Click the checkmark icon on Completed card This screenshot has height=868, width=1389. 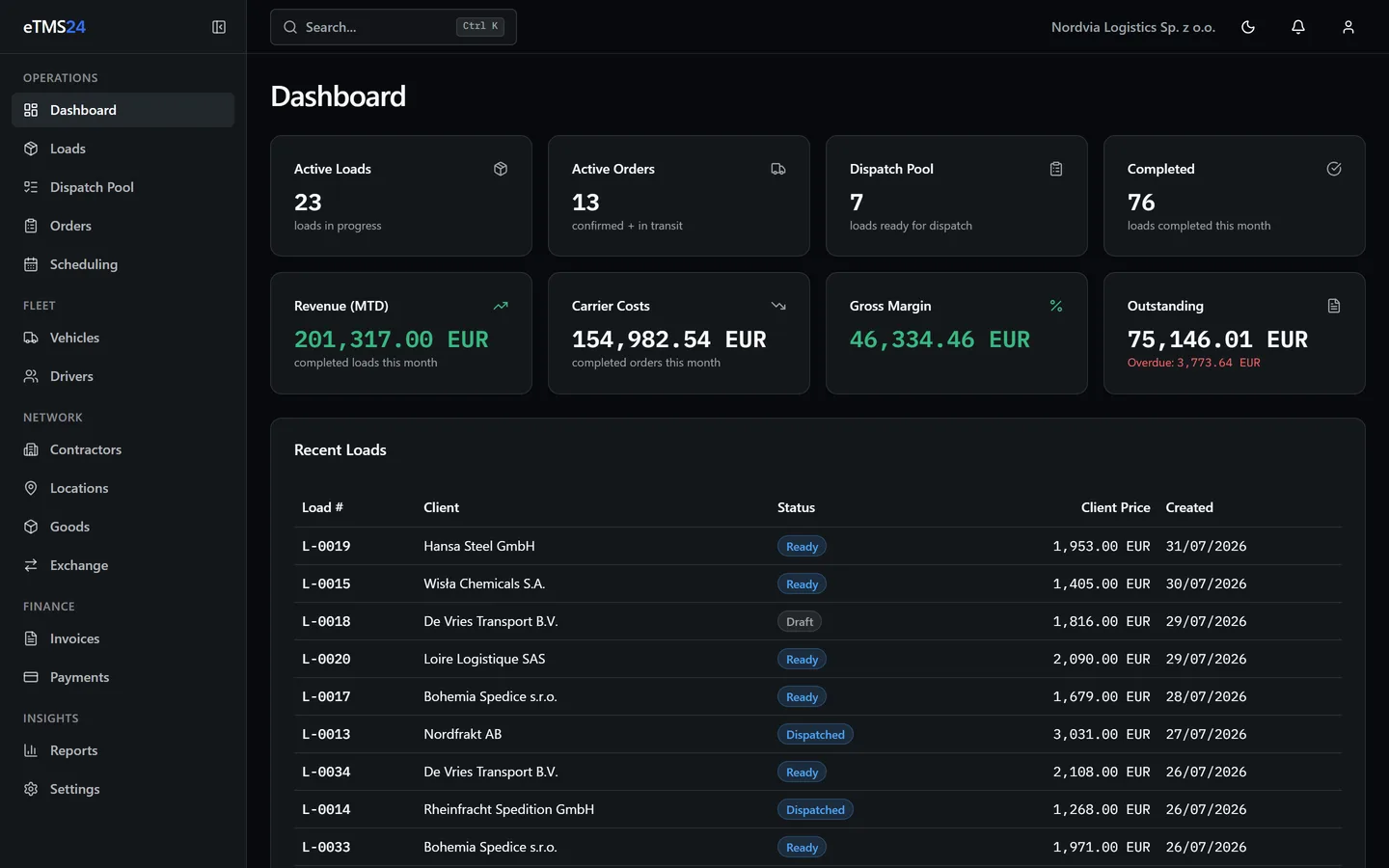point(1334,169)
